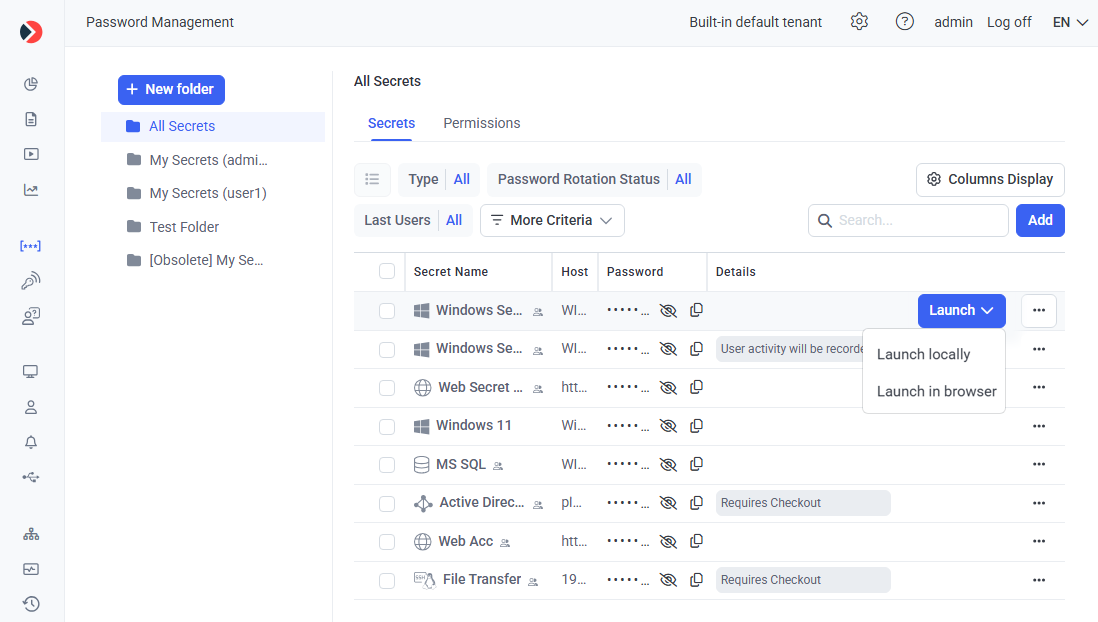This screenshot has width=1098, height=622.
Task: Open the user question sidebar icon
Action: pyautogui.click(x=31, y=317)
